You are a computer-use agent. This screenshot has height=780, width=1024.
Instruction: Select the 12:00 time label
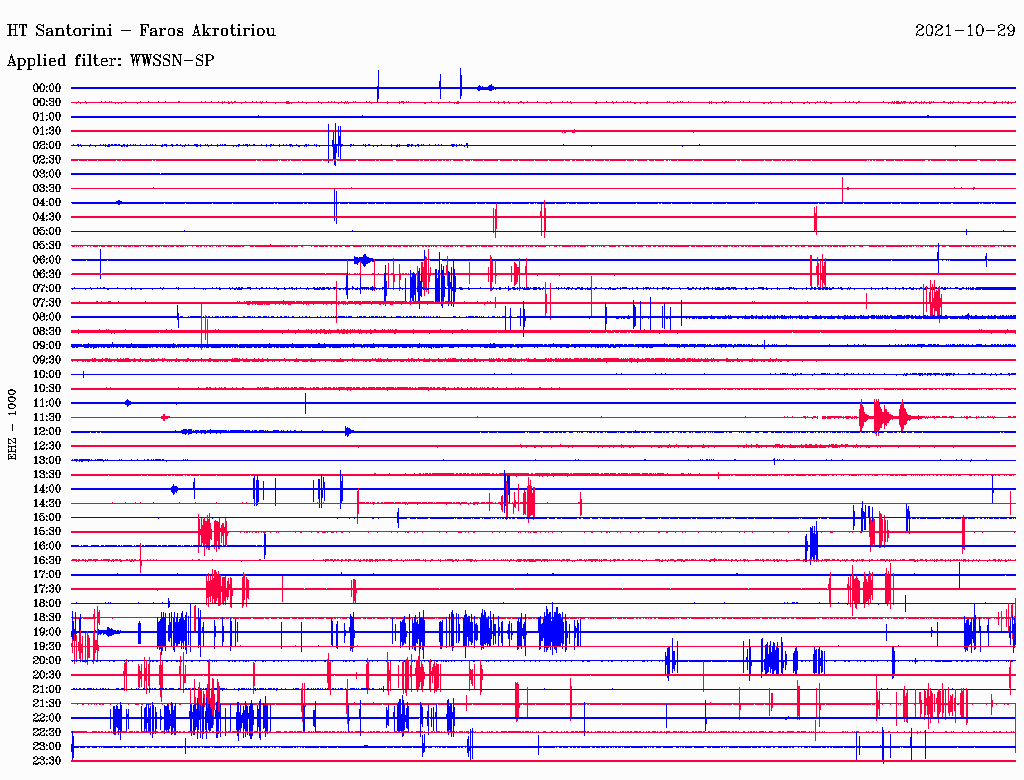pos(47,432)
